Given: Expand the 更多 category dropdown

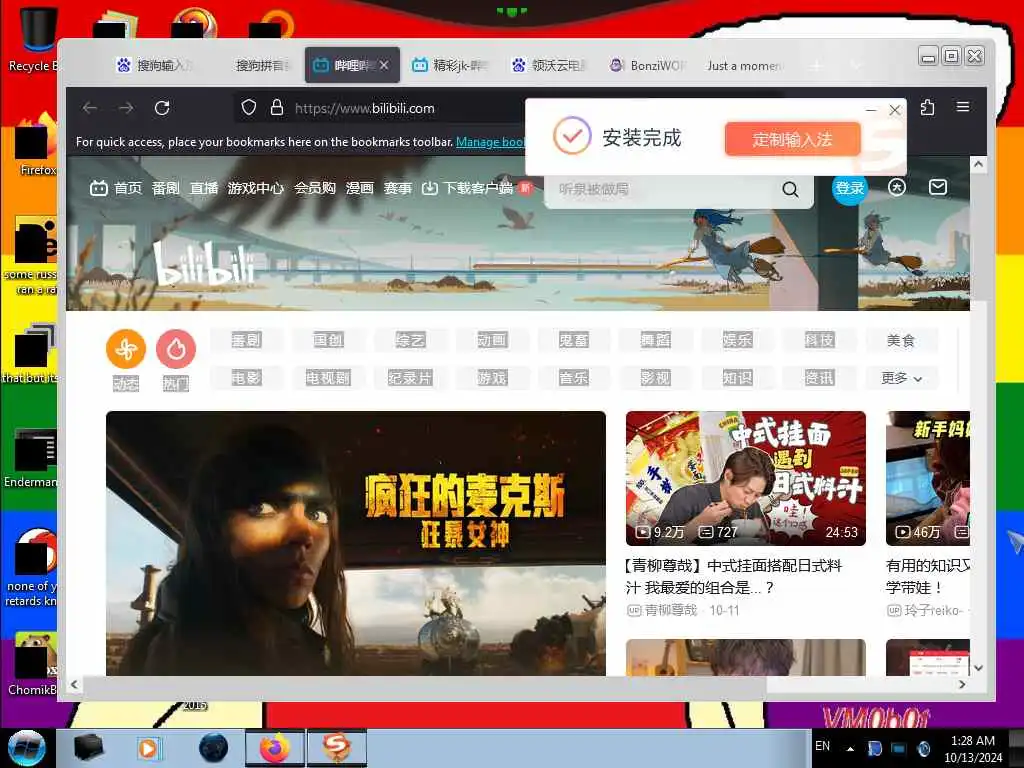Looking at the screenshot, I should pyautogui.click(x=901, y=378).
